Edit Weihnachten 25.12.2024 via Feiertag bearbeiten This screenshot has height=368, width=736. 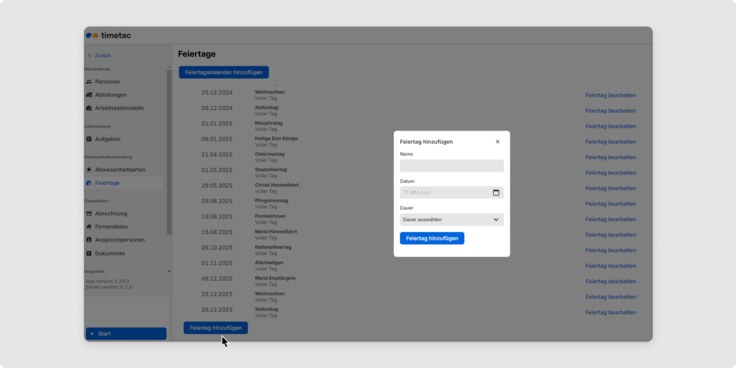[611, 95]
